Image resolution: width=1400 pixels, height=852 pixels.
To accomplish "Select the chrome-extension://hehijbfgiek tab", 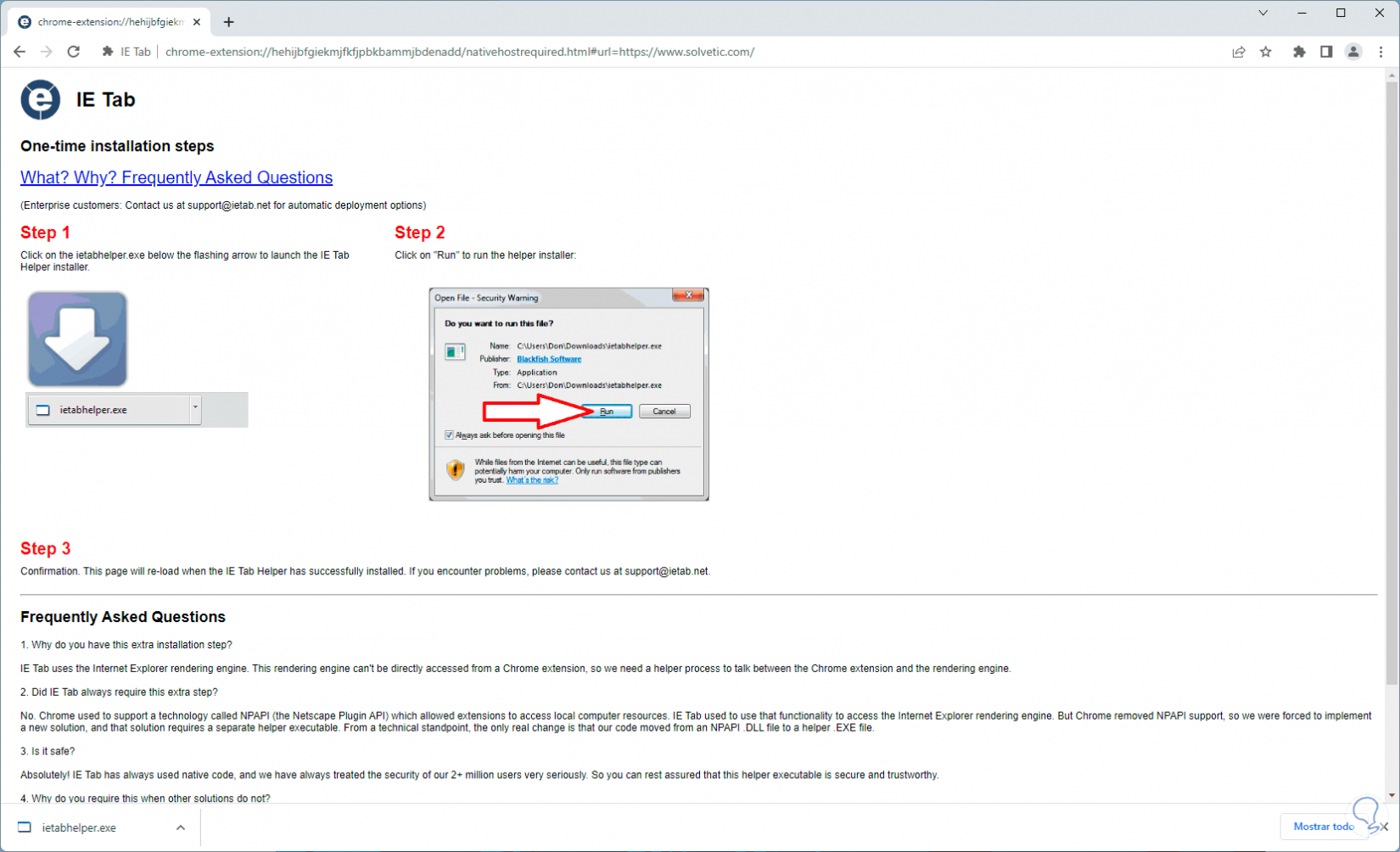I will click(x=110, y=22).
